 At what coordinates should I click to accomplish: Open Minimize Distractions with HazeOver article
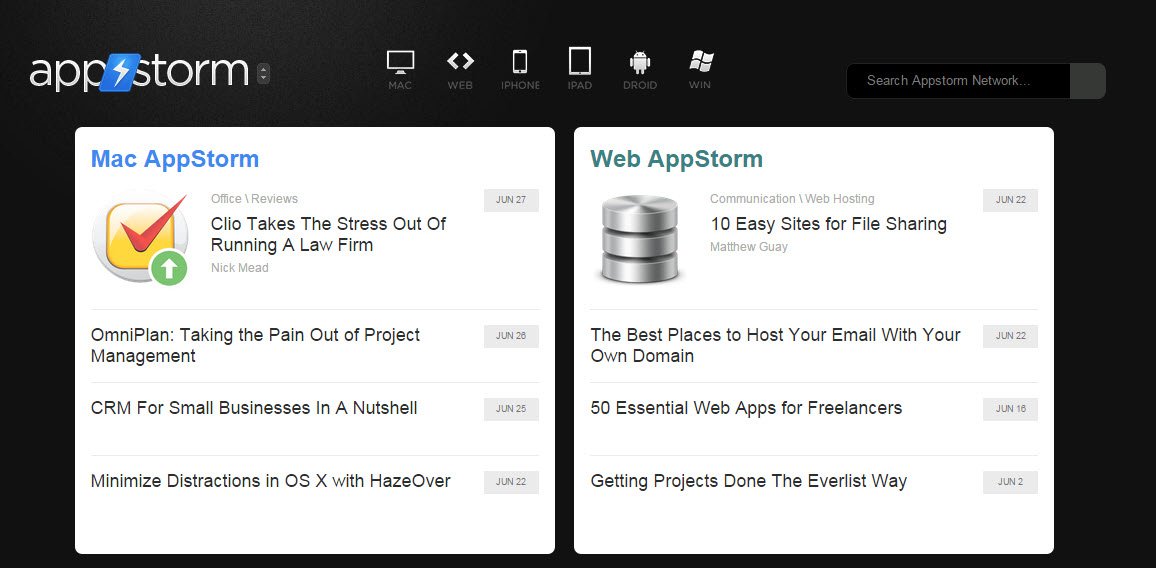270,481
